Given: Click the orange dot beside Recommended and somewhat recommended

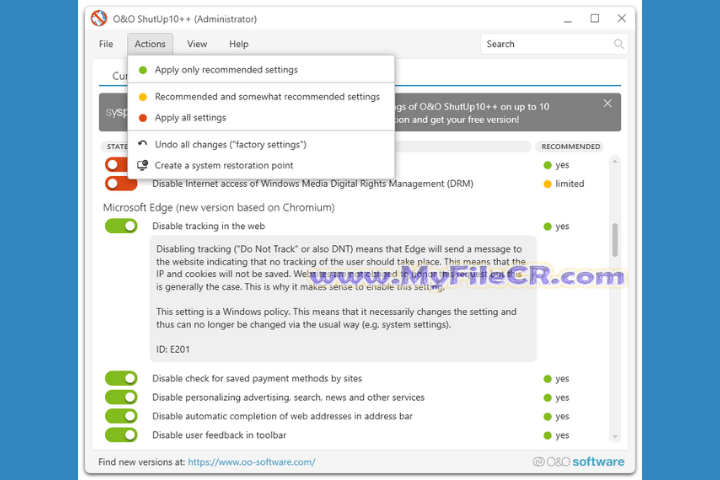Looking at the screenshot, I should click(x=143, y=97).
